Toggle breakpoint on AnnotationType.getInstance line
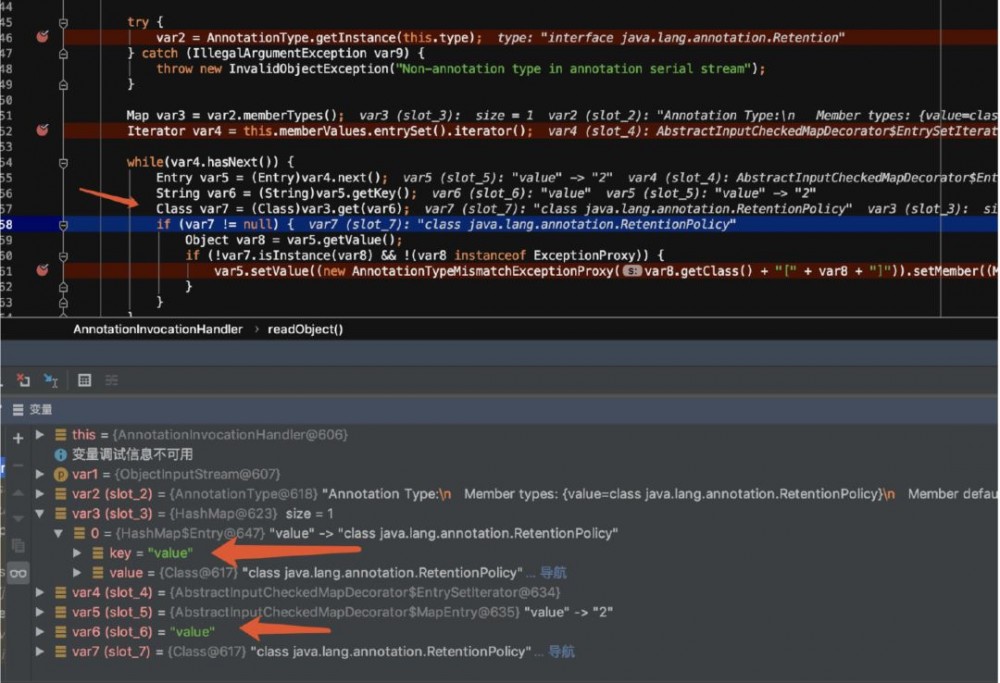Screen dimensions: 1000x683 [x=43, y=37]
